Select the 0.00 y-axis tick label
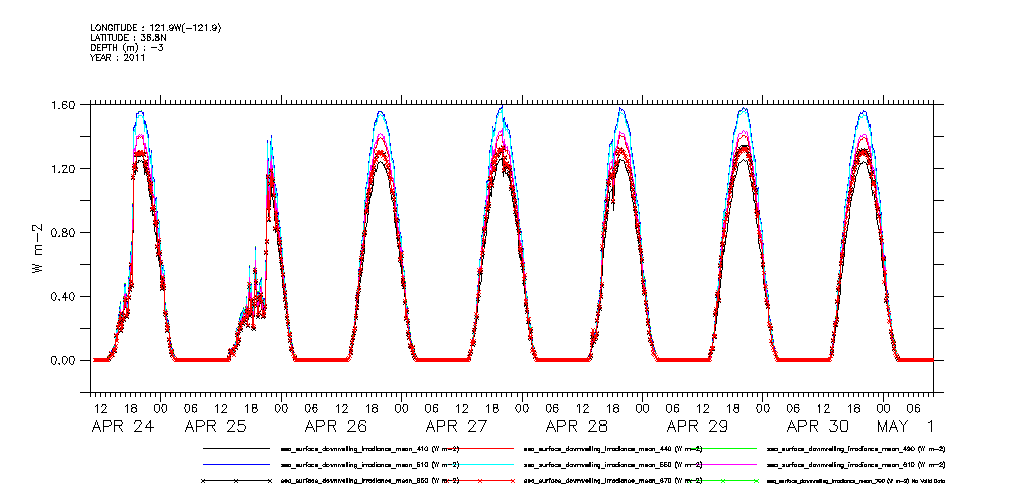 (64, 360)
